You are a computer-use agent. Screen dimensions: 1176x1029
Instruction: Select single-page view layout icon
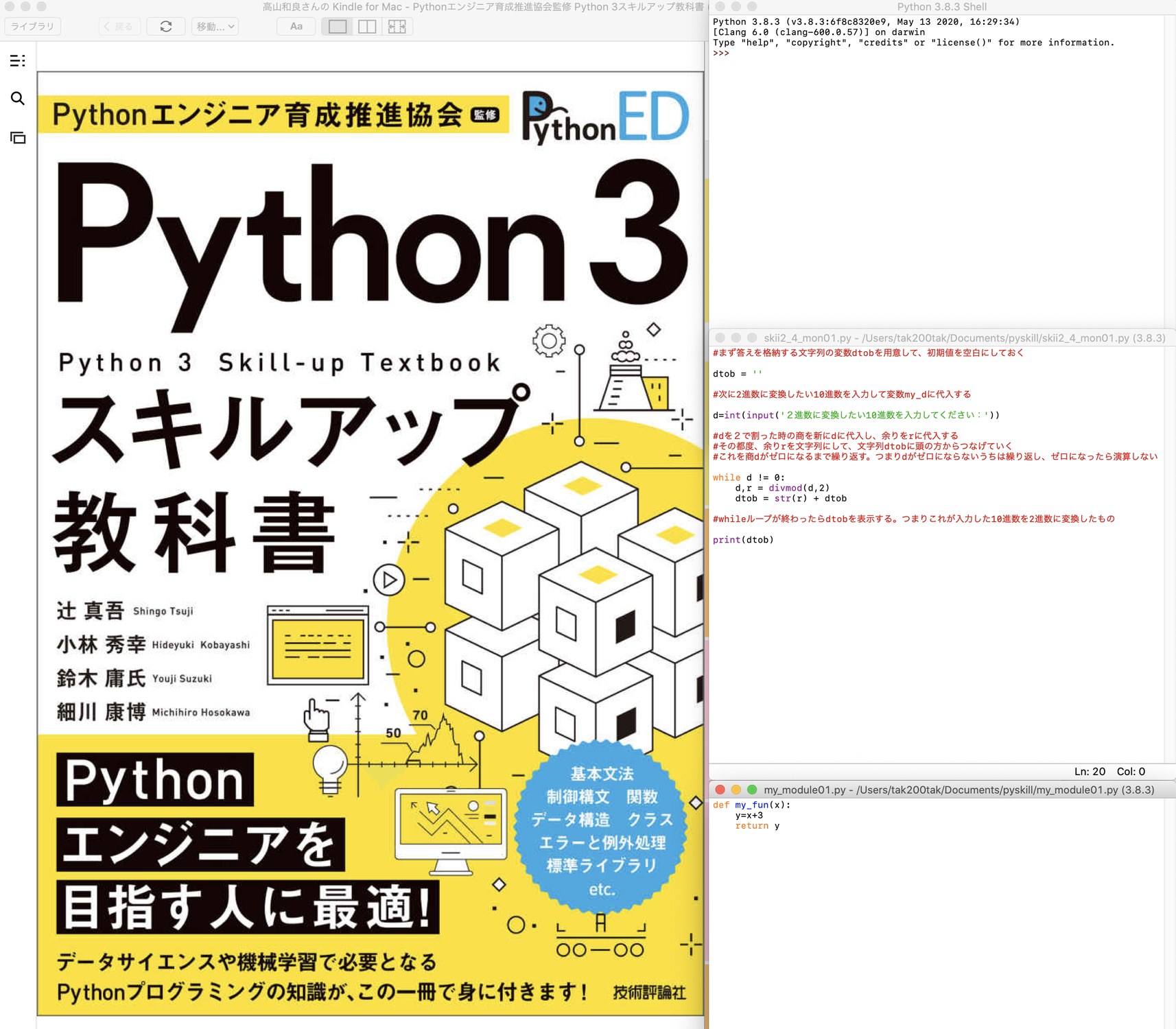pos(338,27)
